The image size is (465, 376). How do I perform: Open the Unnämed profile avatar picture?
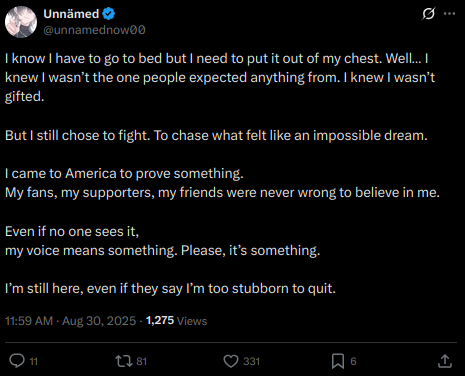coord(21,22)
